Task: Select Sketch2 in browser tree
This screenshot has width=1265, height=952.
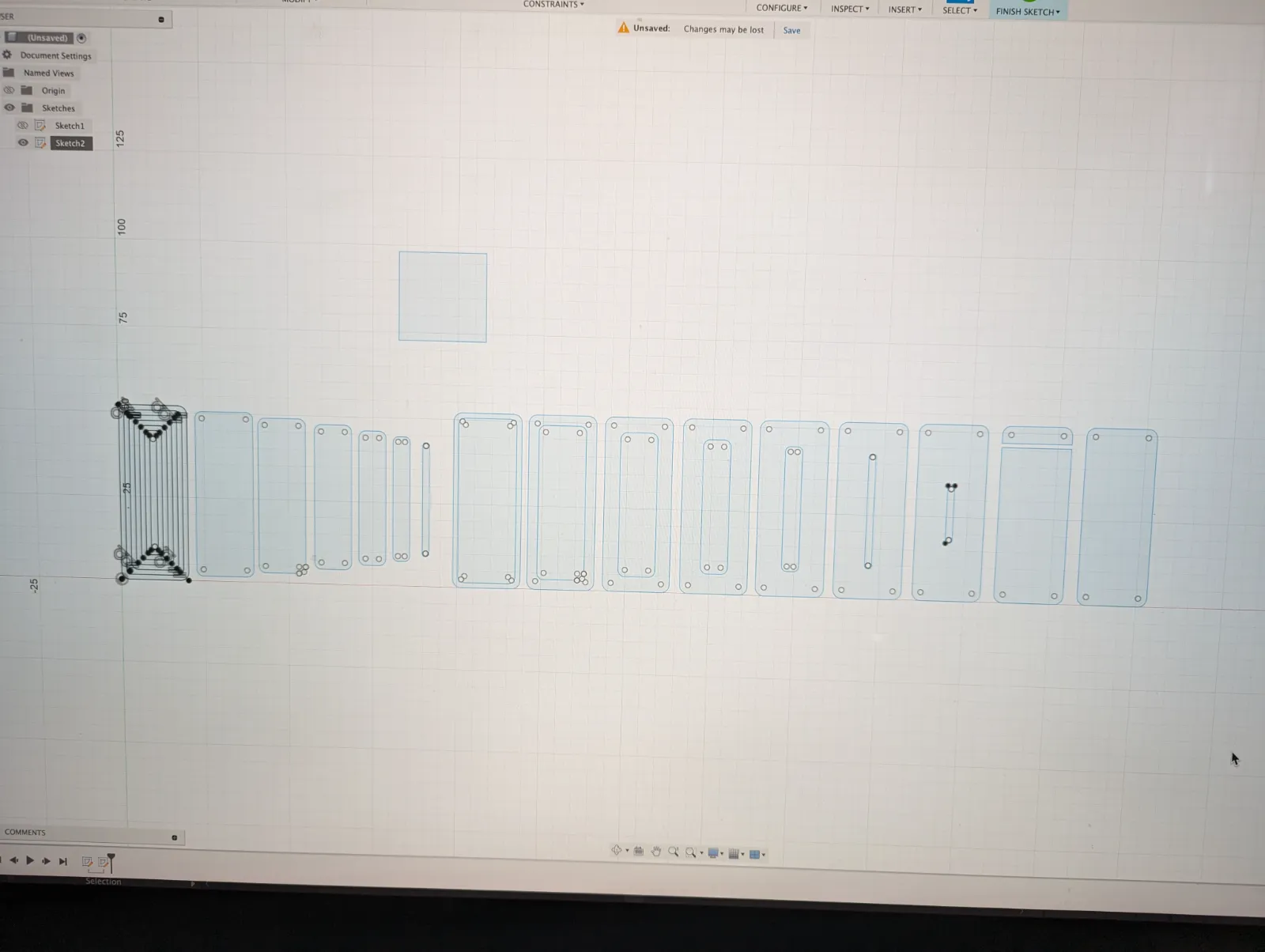Action: tap(70, 143)
